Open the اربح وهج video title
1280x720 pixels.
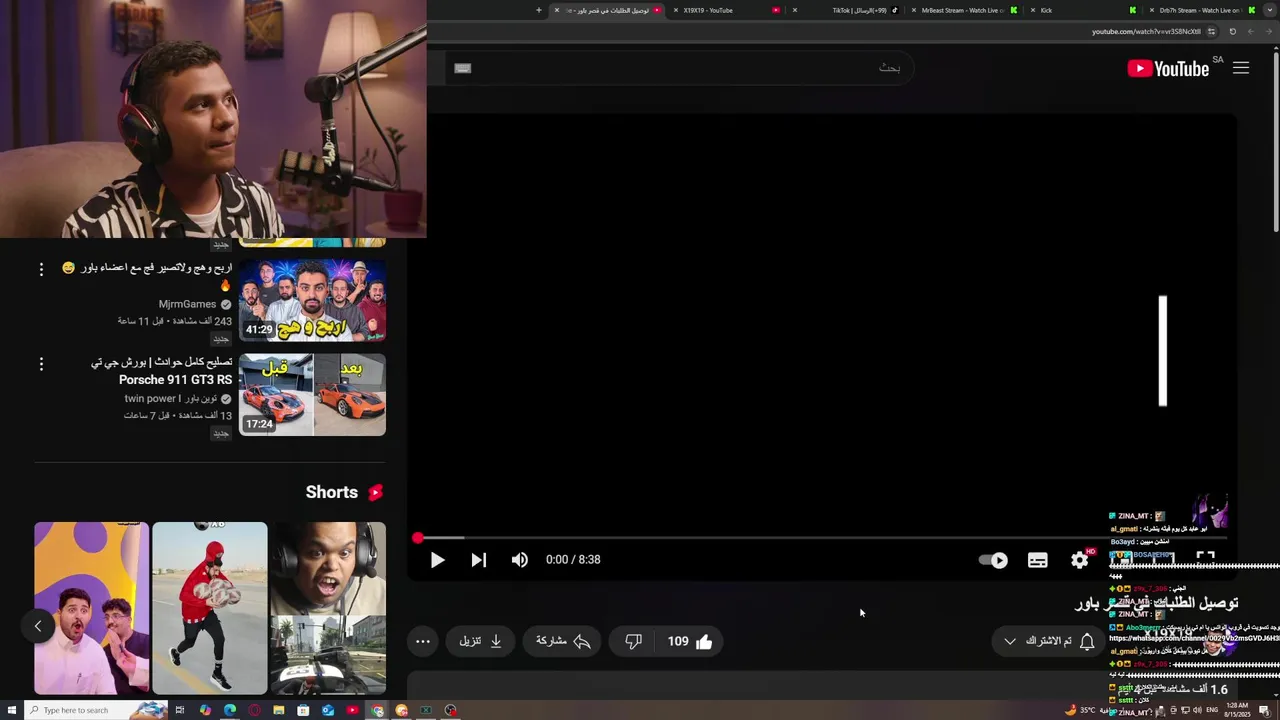click(x=147, y=276)
